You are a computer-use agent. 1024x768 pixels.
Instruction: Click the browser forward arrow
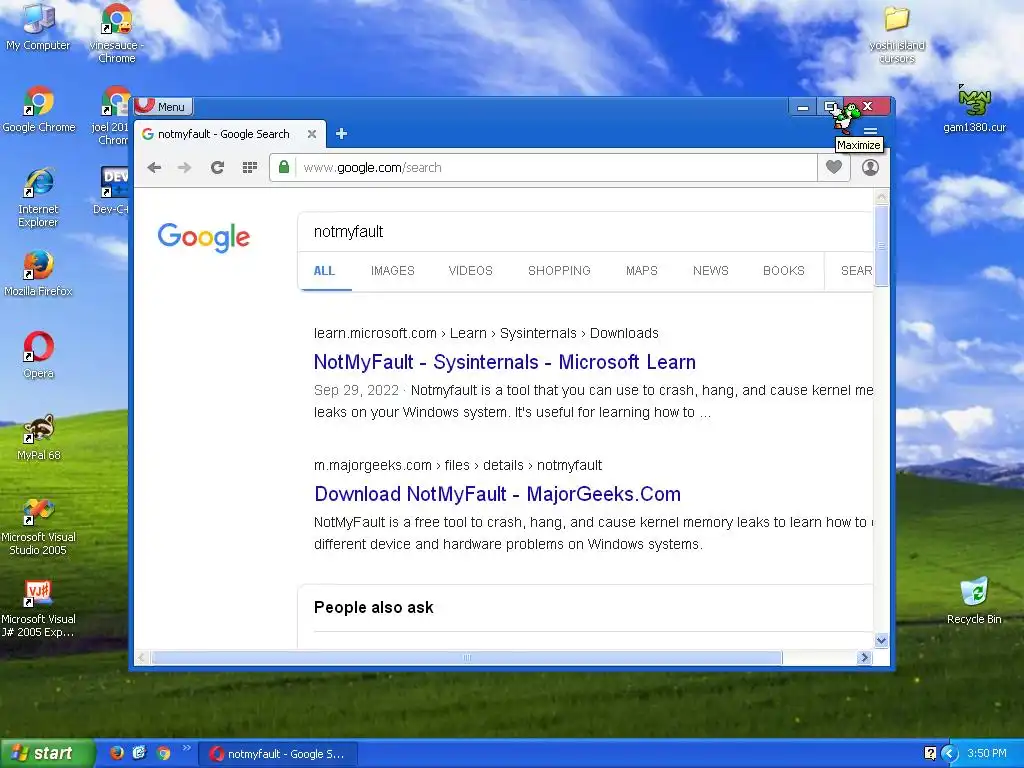(x=185, y=168)
